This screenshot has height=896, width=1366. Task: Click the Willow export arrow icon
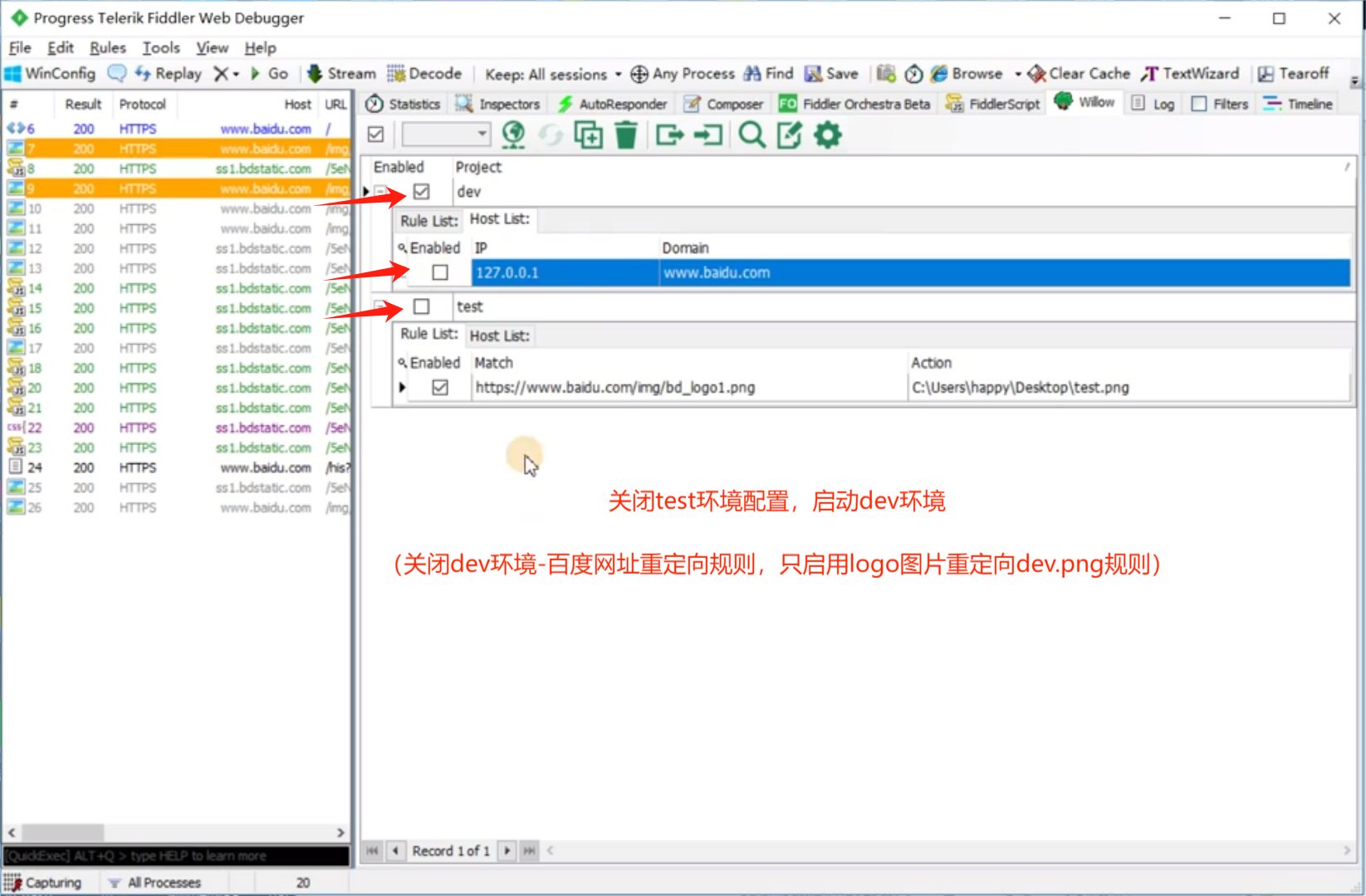coord(669,135)
